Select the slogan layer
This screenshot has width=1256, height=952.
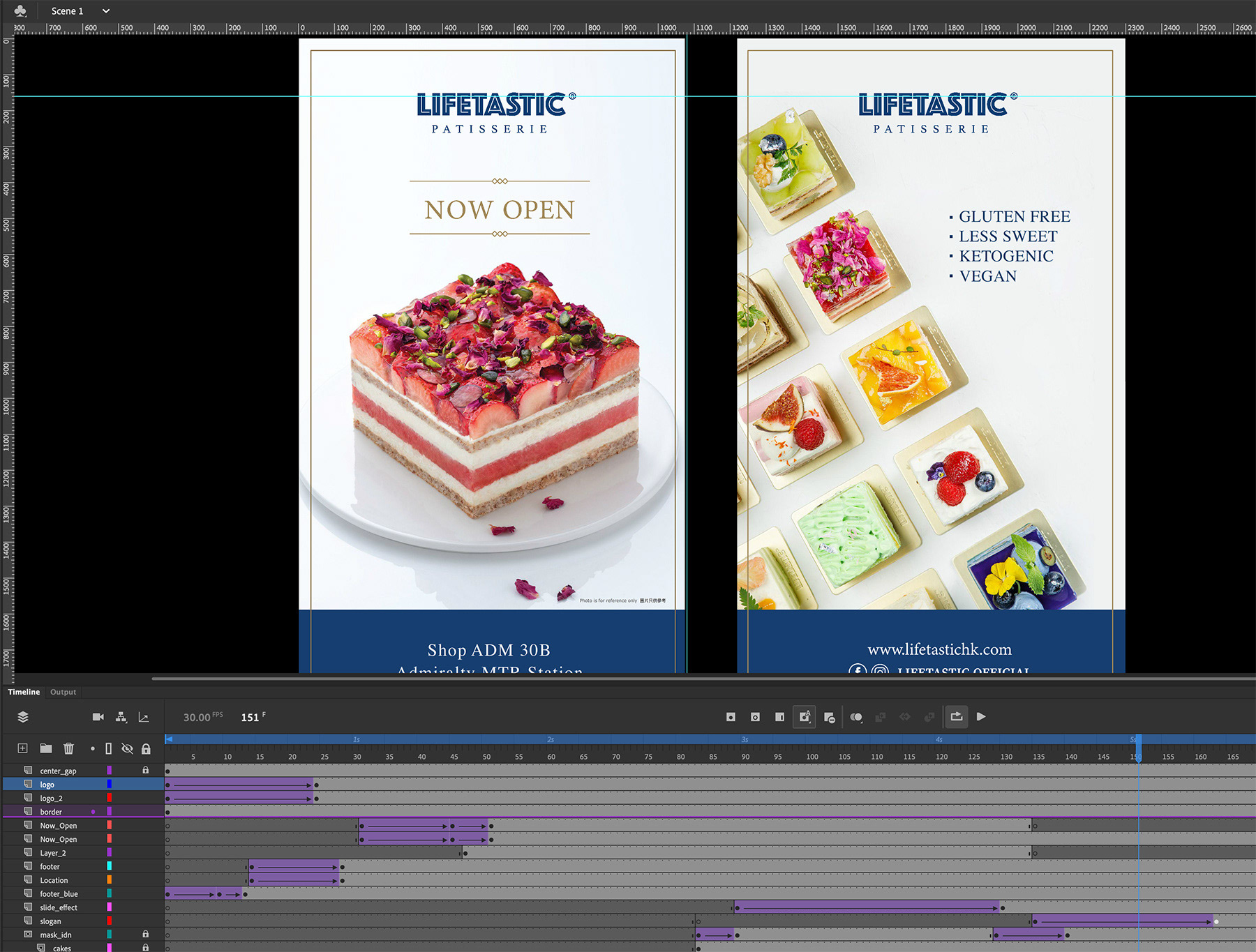(50, 921)
